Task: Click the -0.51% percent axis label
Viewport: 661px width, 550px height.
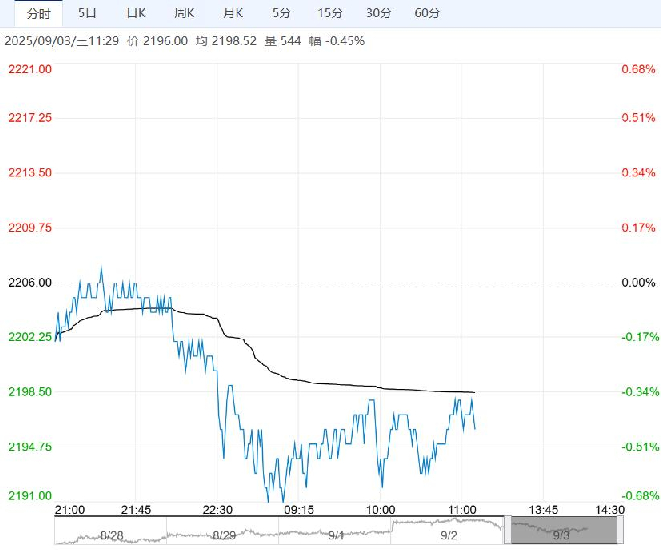Action: coord(640,446)
